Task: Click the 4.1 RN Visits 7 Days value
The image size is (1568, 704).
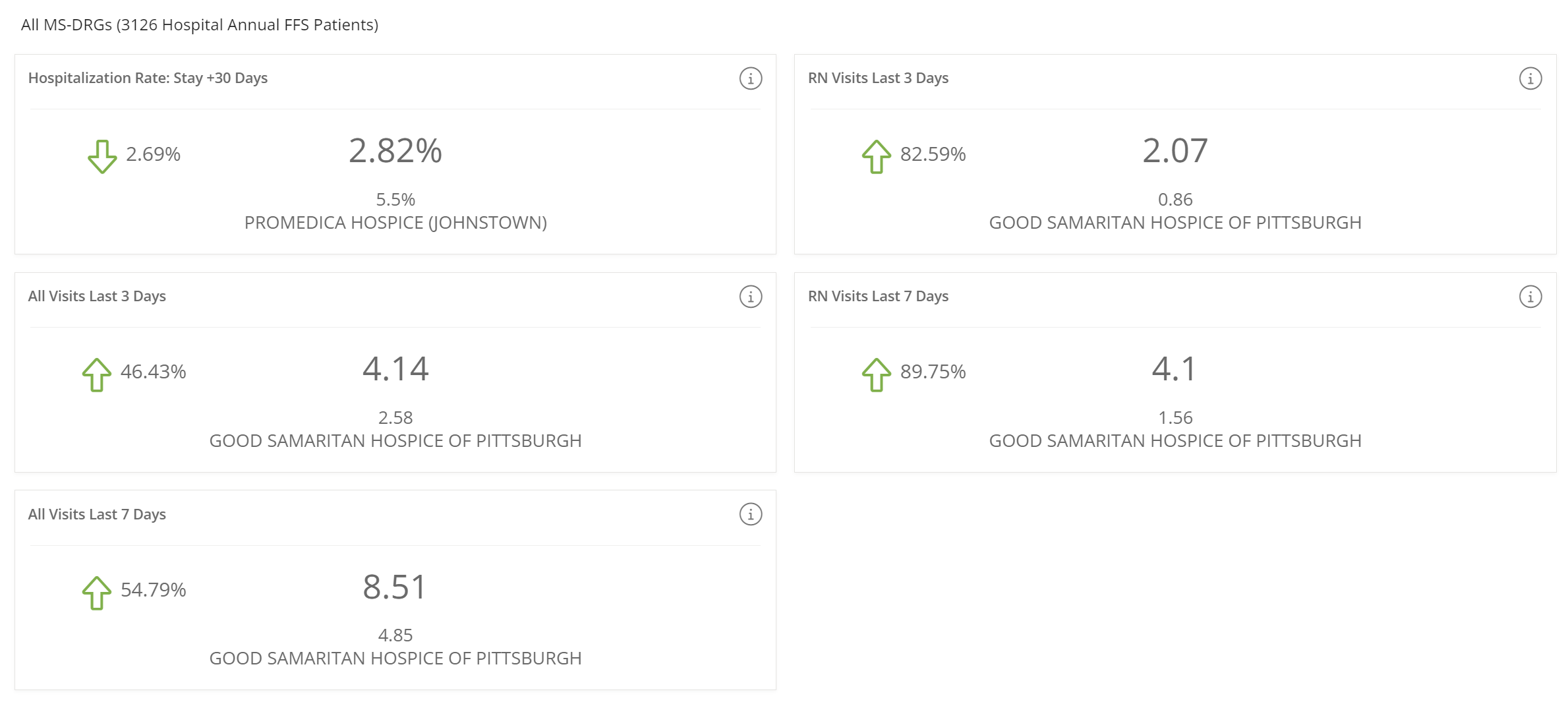Action: [x=1174, y=368]
